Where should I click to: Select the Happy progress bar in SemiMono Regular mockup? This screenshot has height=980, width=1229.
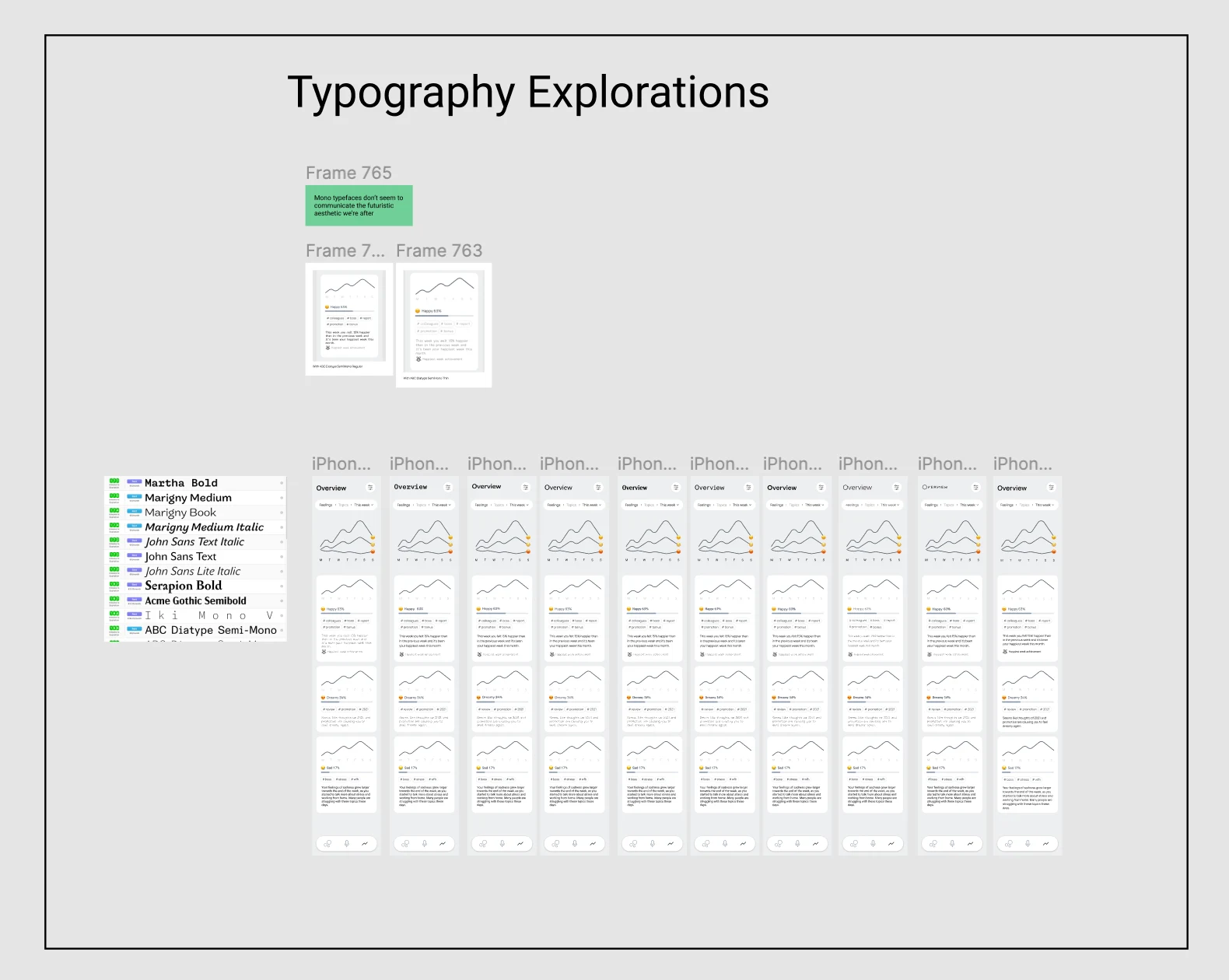pos(349,312)
